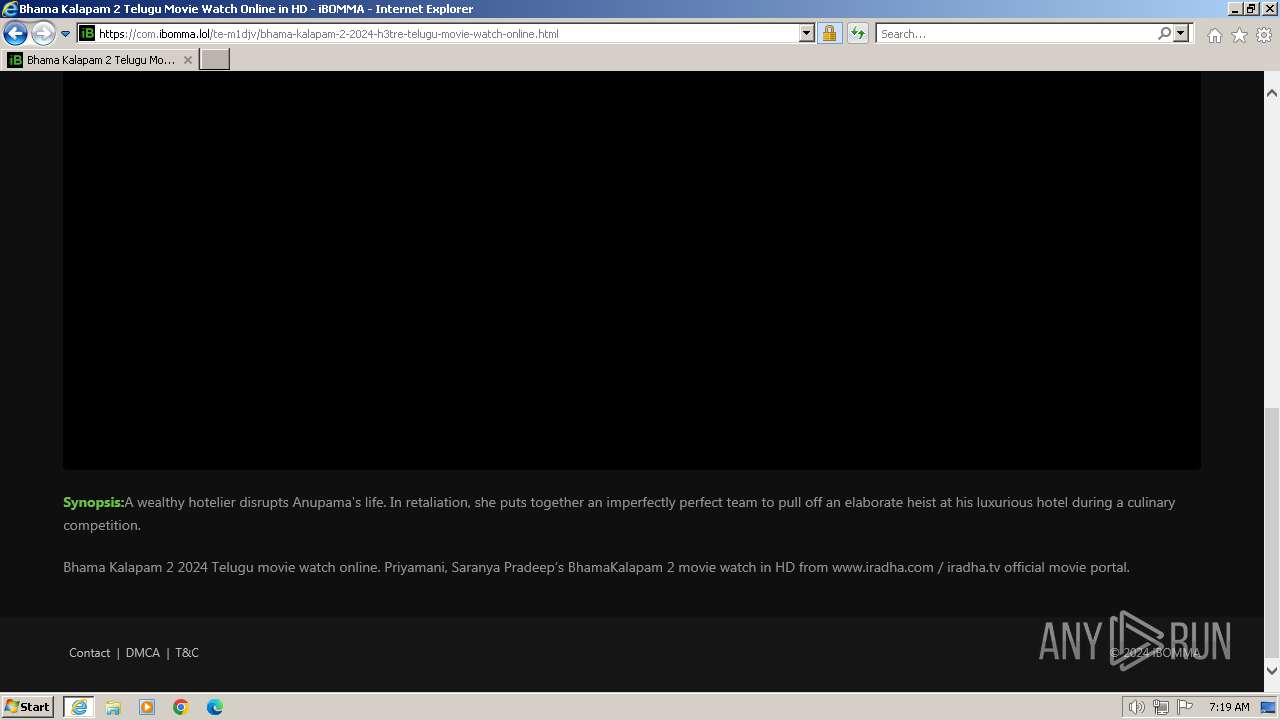The image size is (1280, 720).
Task: Open the Tools gear icon
Action: [1264, 34]
